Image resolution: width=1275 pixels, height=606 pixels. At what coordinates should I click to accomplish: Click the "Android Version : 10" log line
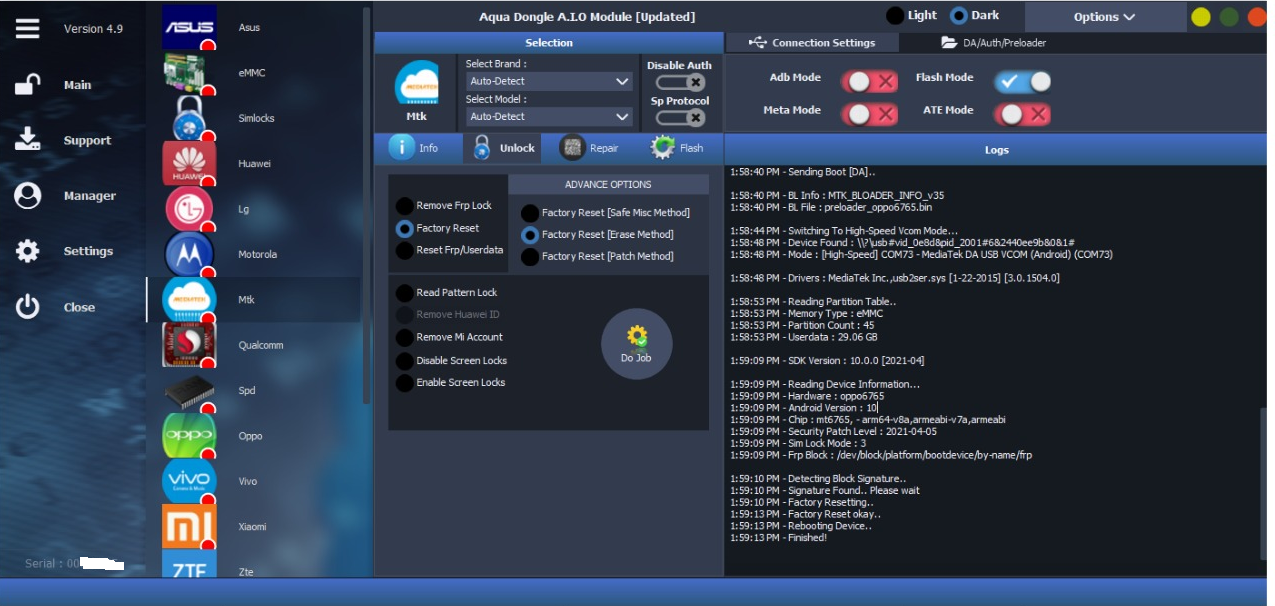(804, 408)
